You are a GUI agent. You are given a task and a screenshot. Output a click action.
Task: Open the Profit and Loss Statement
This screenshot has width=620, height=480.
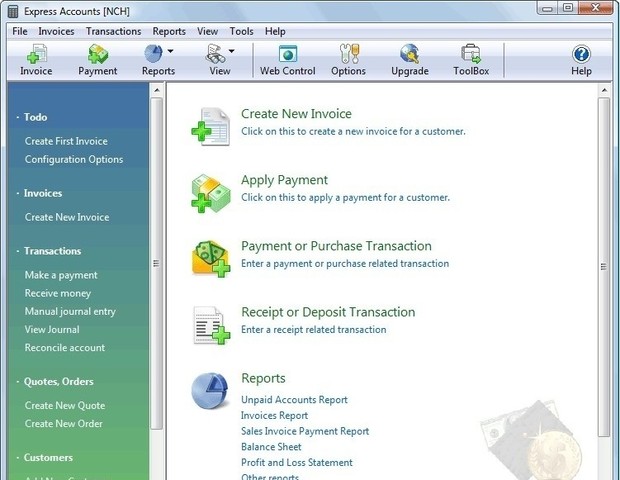point(297,463)
